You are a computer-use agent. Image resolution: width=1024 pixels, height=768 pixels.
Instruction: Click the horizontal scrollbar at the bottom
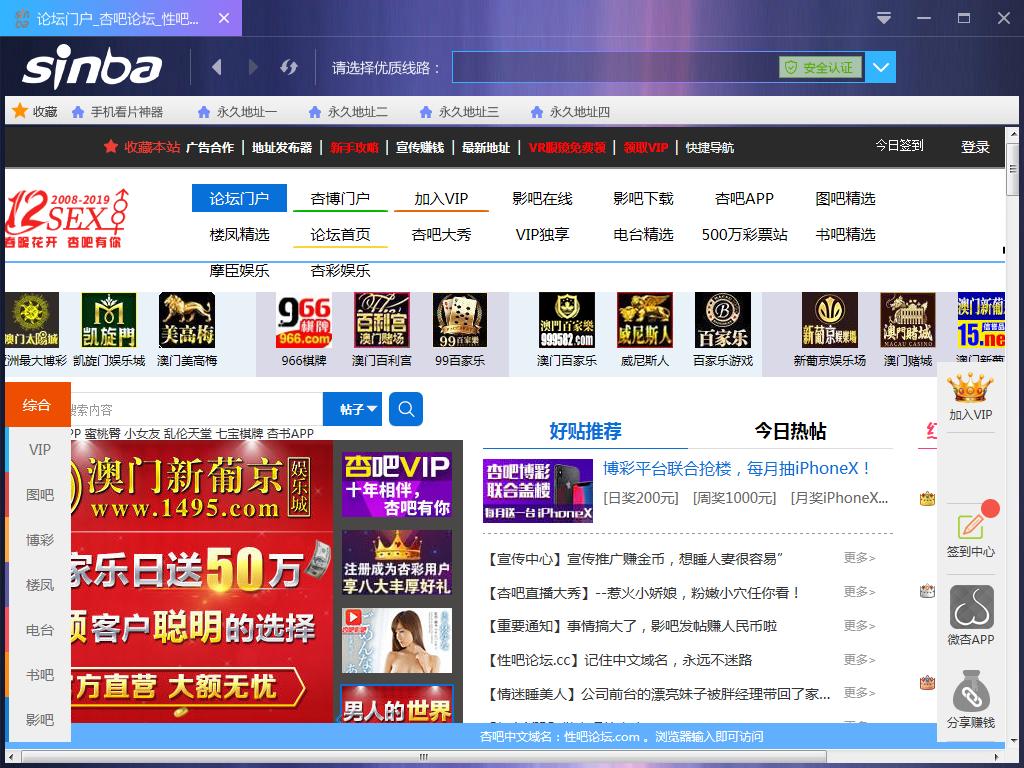424,758
